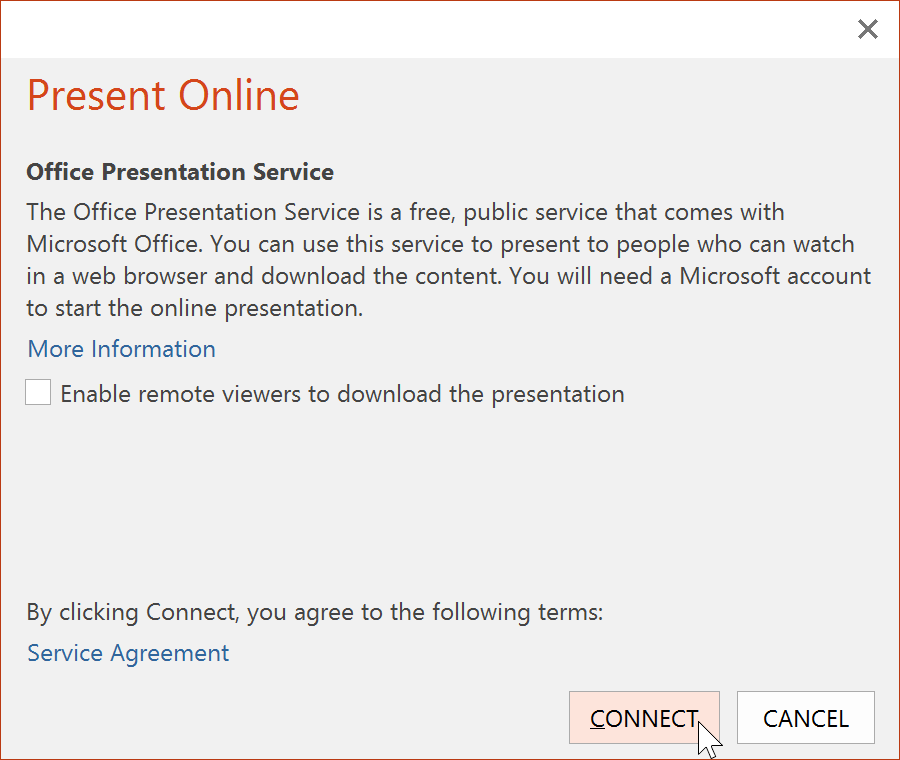Select the Present Online heading
The height and width of the screenshot is (760, 900).
(x=162, y=95)
